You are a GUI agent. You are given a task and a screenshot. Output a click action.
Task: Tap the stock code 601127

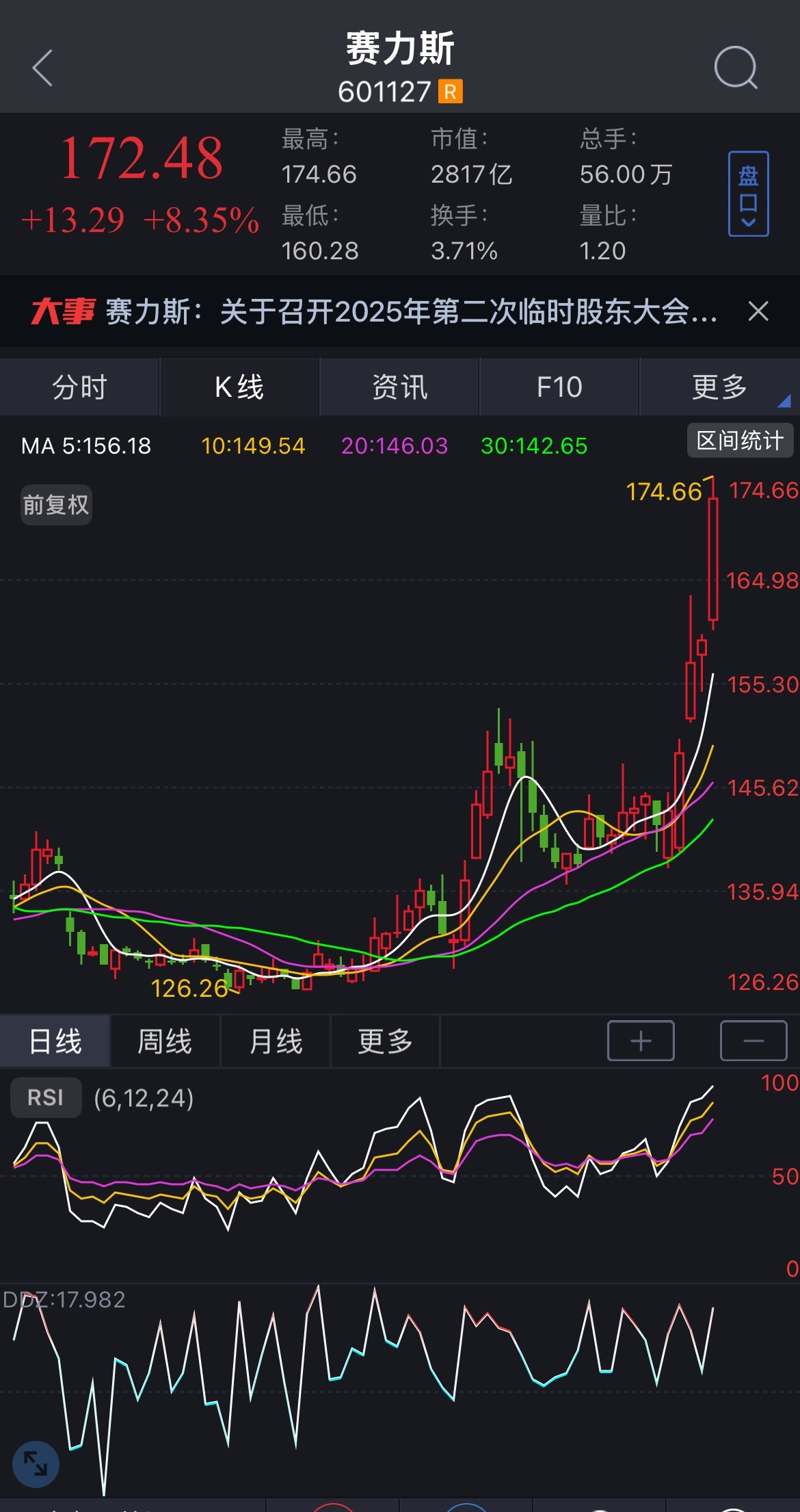coord(384,92)
